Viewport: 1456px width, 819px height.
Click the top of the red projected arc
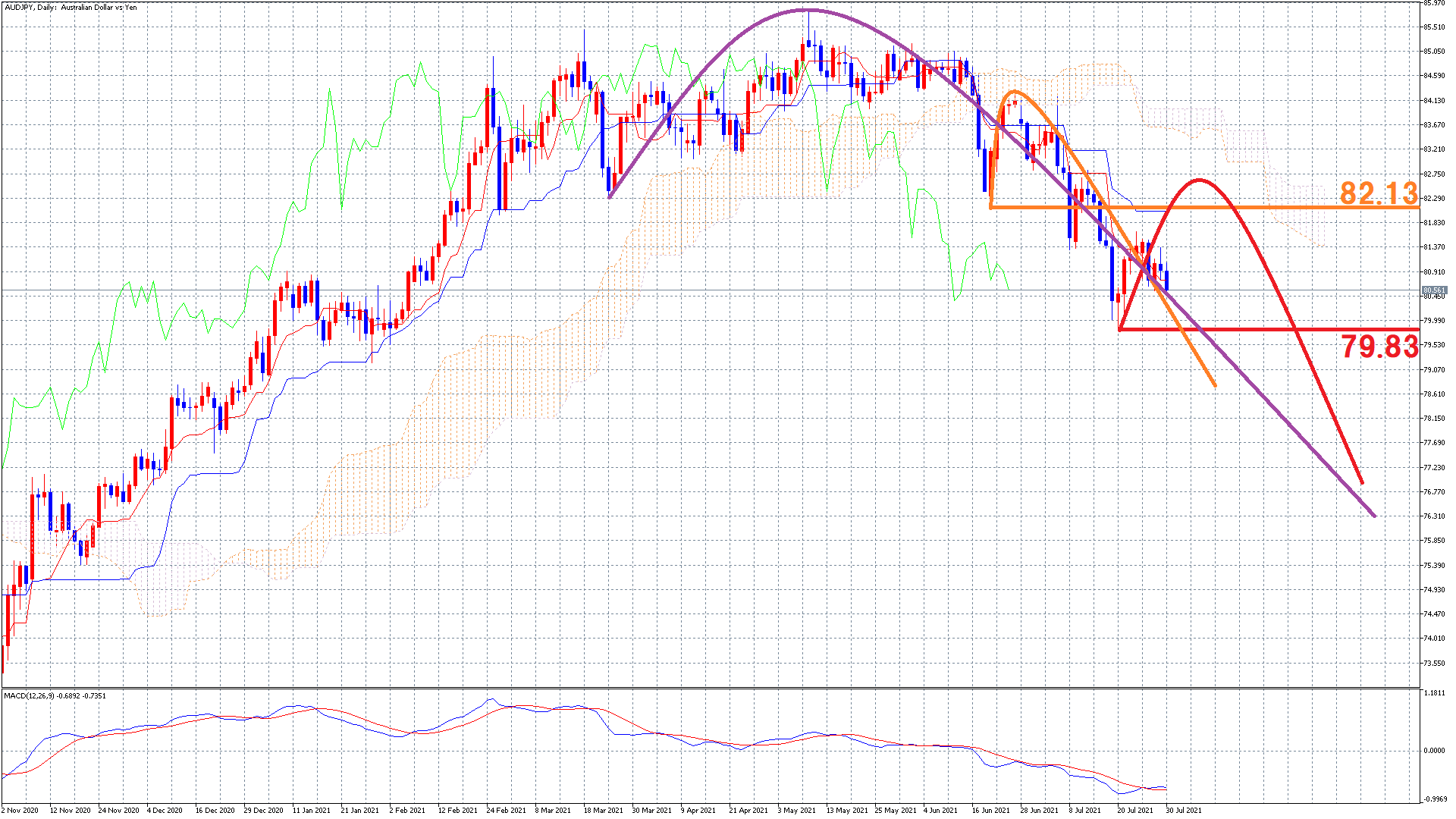click(1199, 180)
